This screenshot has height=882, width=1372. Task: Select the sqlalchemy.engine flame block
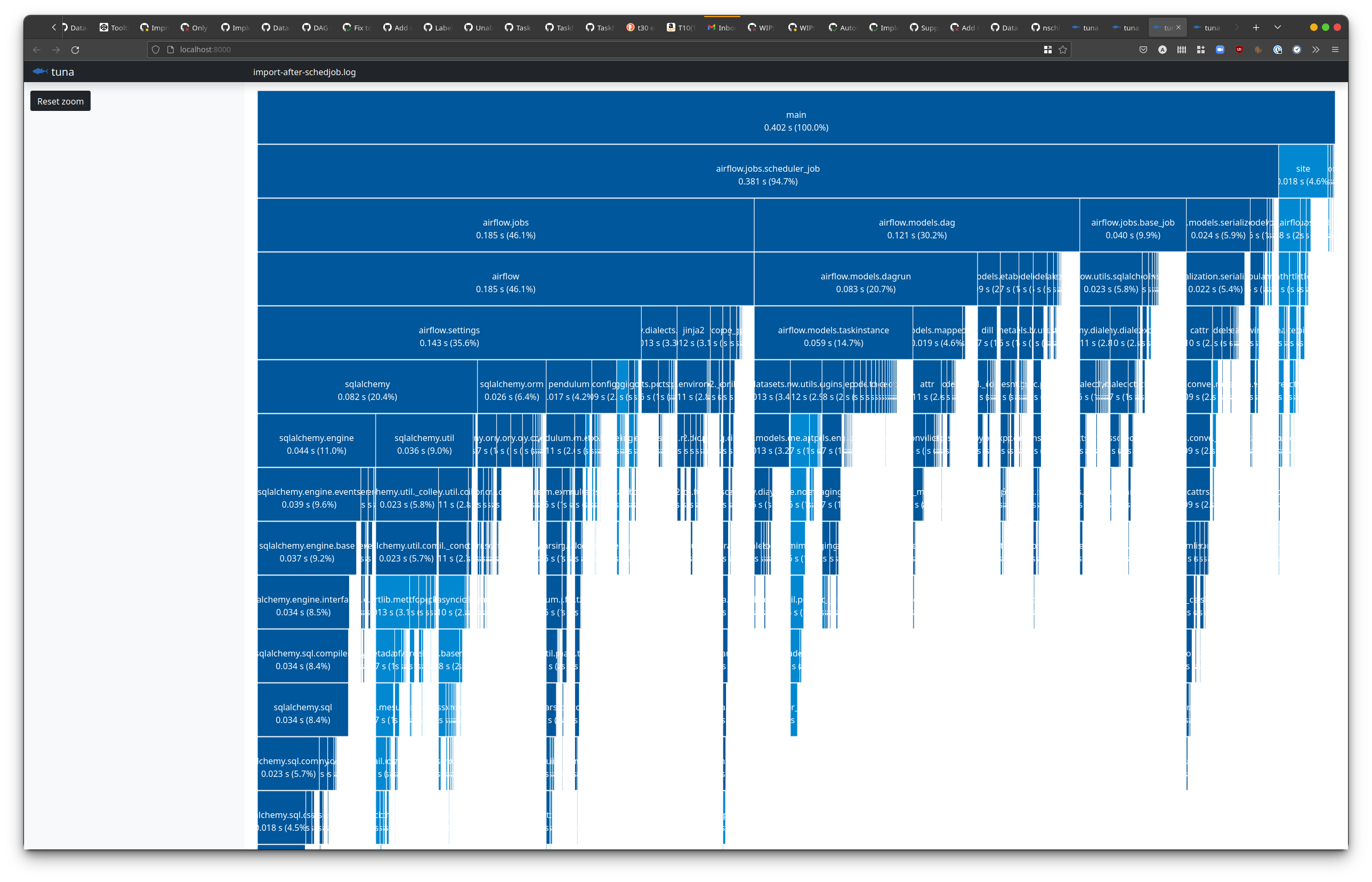pos(316,444)
